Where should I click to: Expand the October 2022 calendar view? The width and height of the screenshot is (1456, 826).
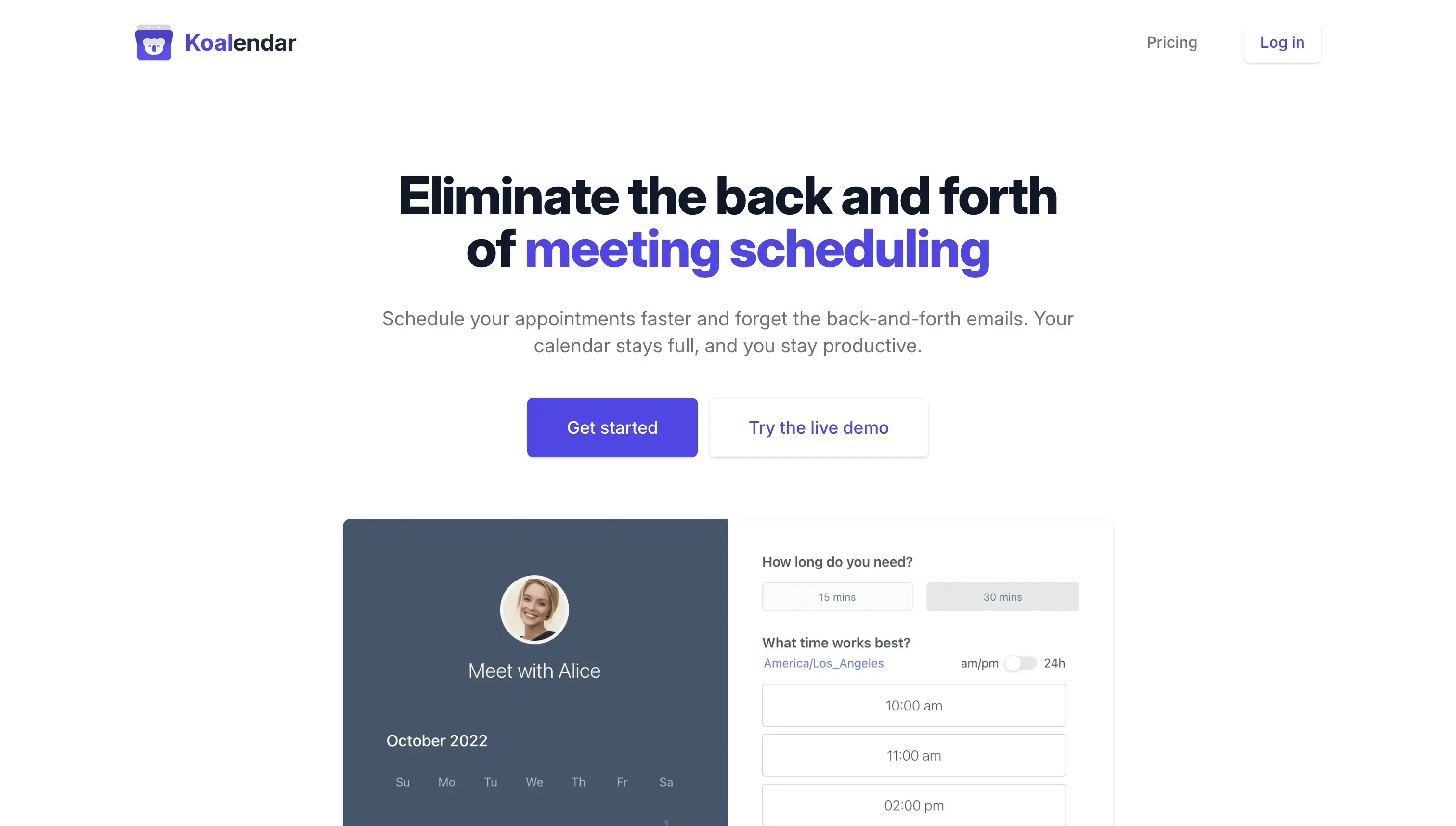[x=437, y=740]
